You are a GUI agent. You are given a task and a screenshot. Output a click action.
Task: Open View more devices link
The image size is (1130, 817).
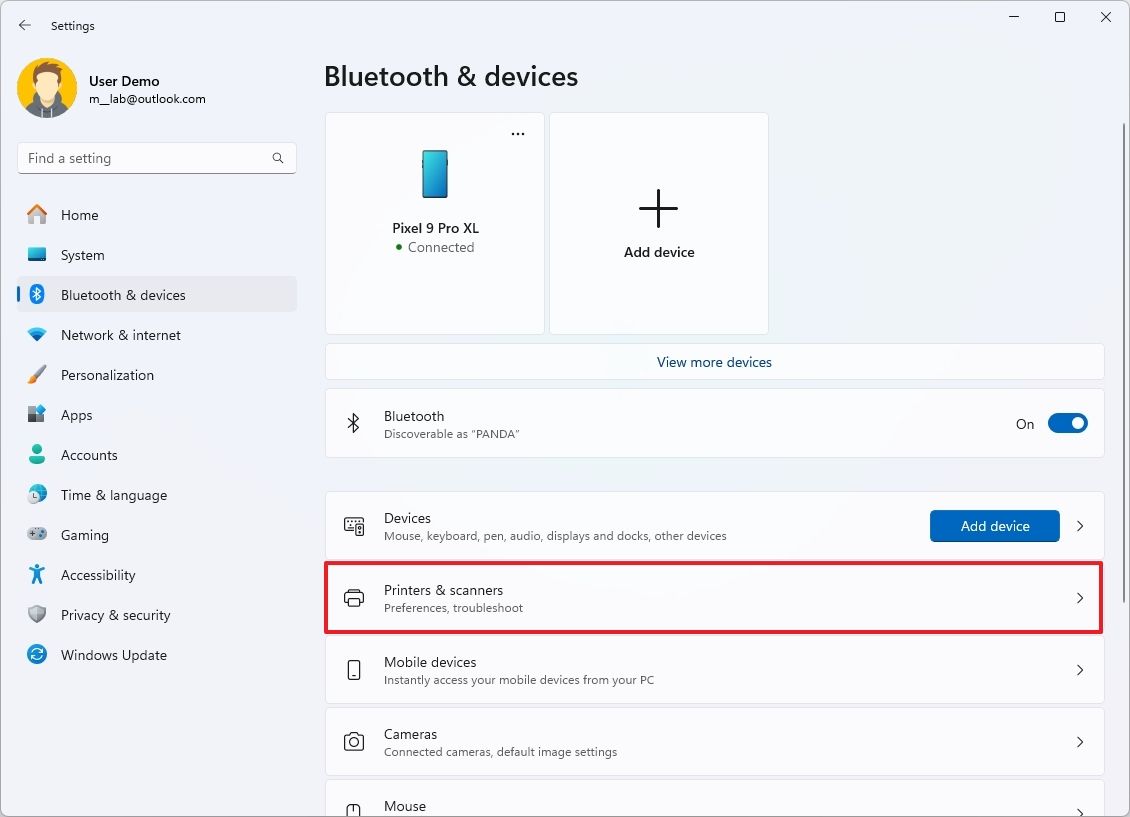(713, 362)
